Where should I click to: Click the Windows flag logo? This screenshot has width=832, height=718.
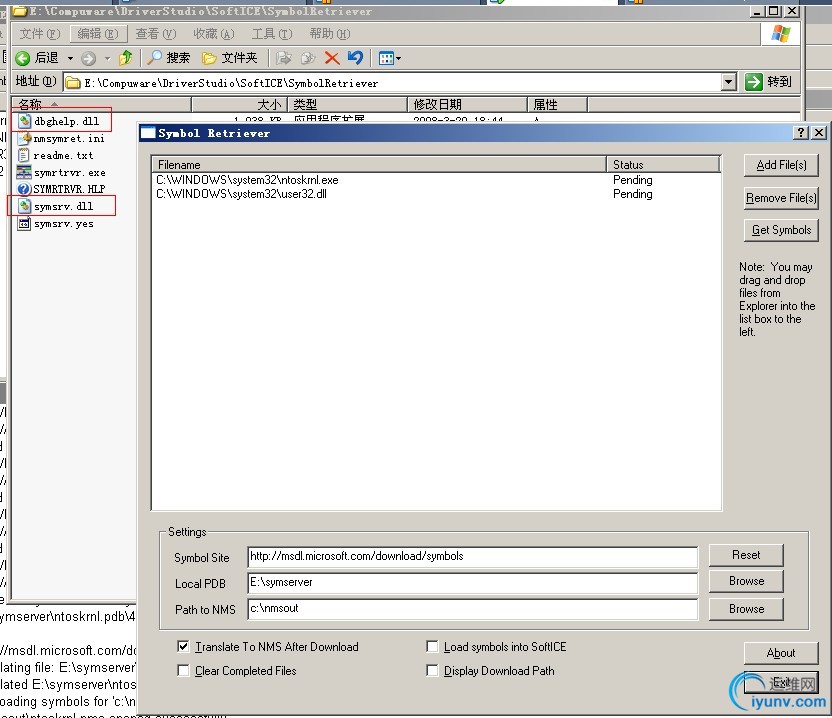click(781, 33)
